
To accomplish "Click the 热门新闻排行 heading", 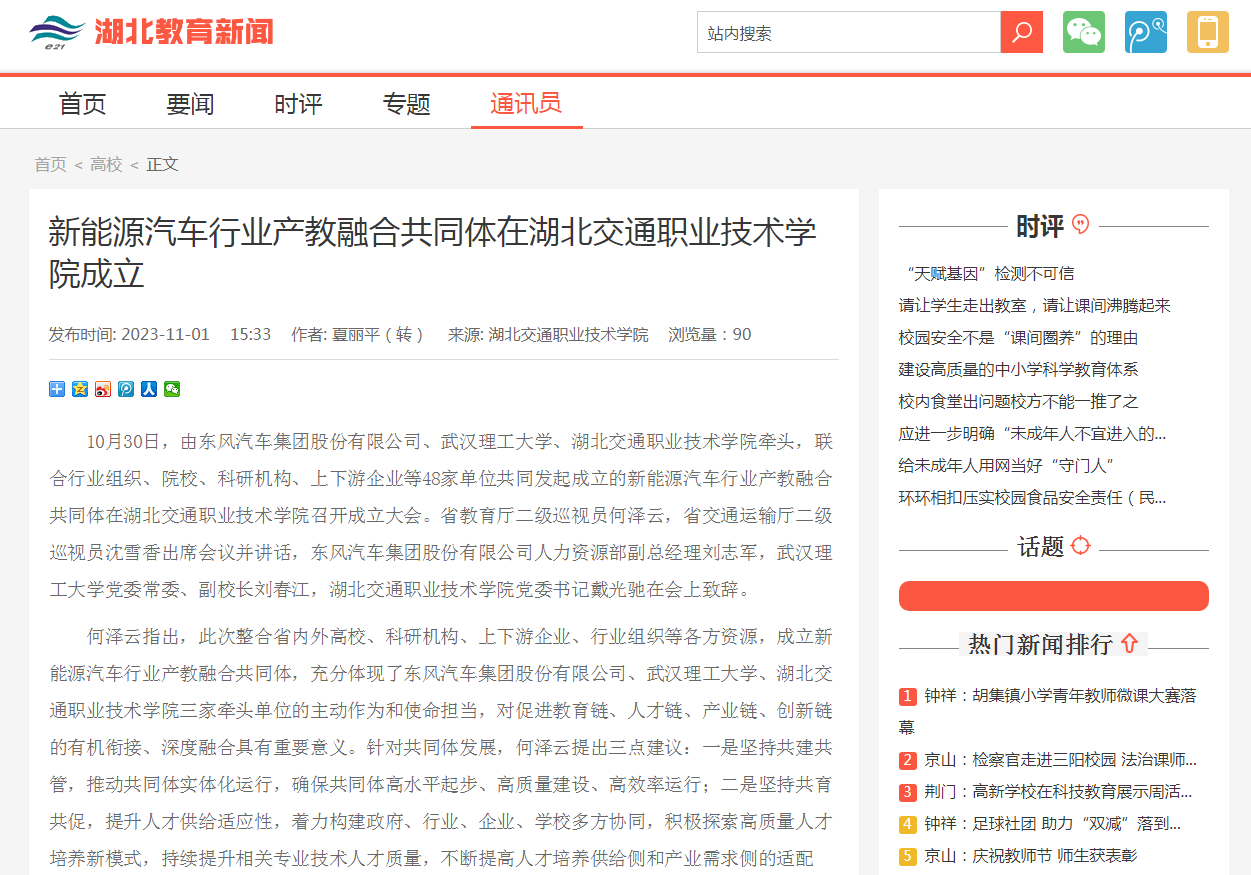I will pyautogui.click(x=1040, y=644).
